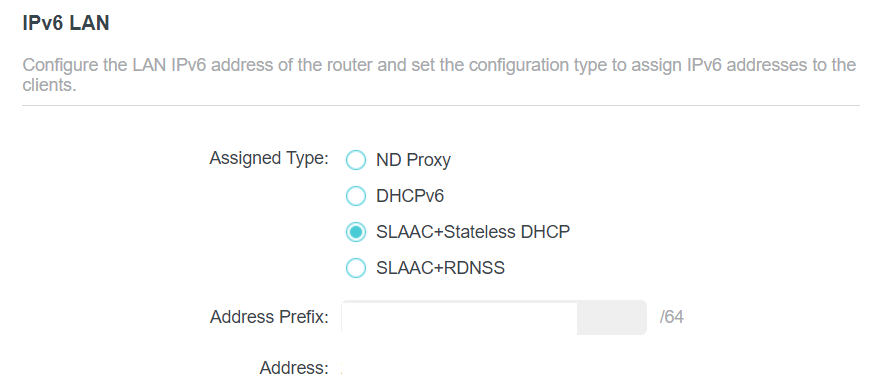Enable the SLAAC+RDNSS radio option circle

coord(356,268)
